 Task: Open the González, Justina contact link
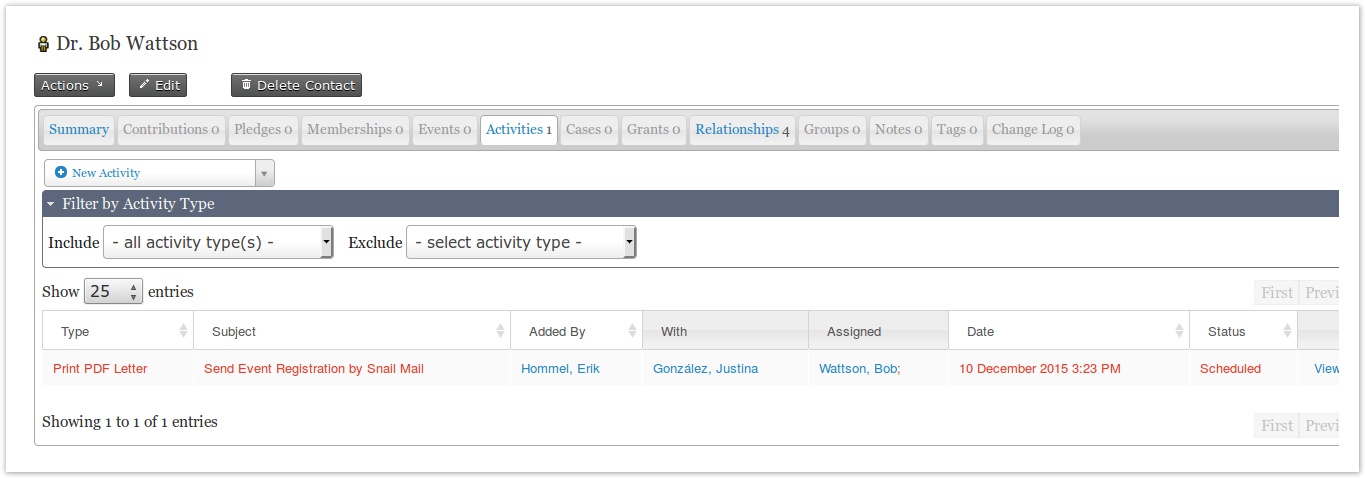(705, 369)
